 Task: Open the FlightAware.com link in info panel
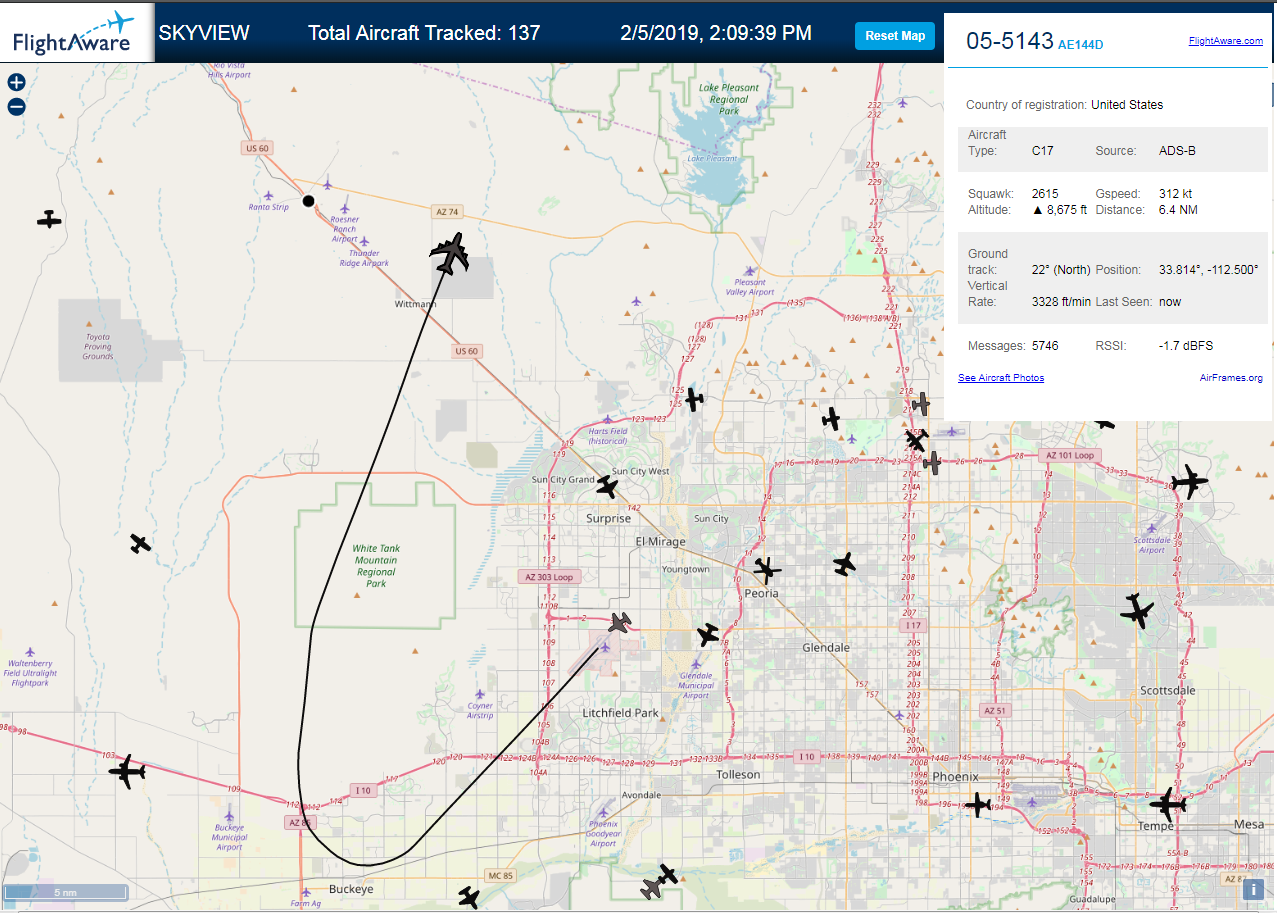pyautogui.click(x=1225, y=41)
